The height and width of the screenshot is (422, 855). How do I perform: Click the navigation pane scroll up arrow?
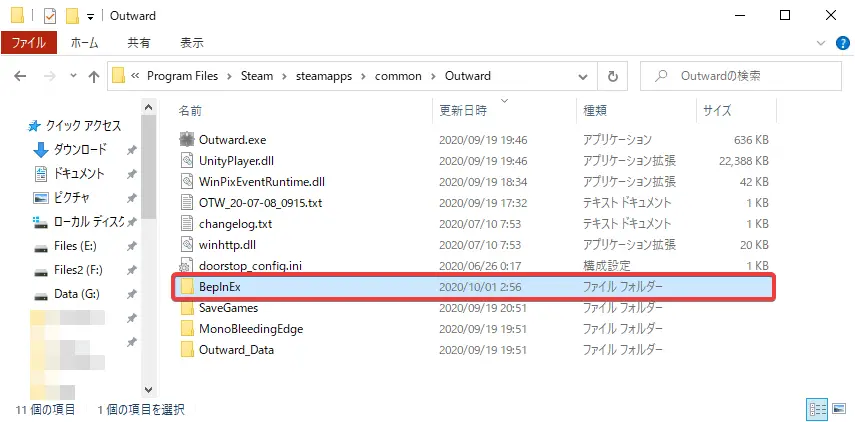pyautogui.click(x=148, y=108)
